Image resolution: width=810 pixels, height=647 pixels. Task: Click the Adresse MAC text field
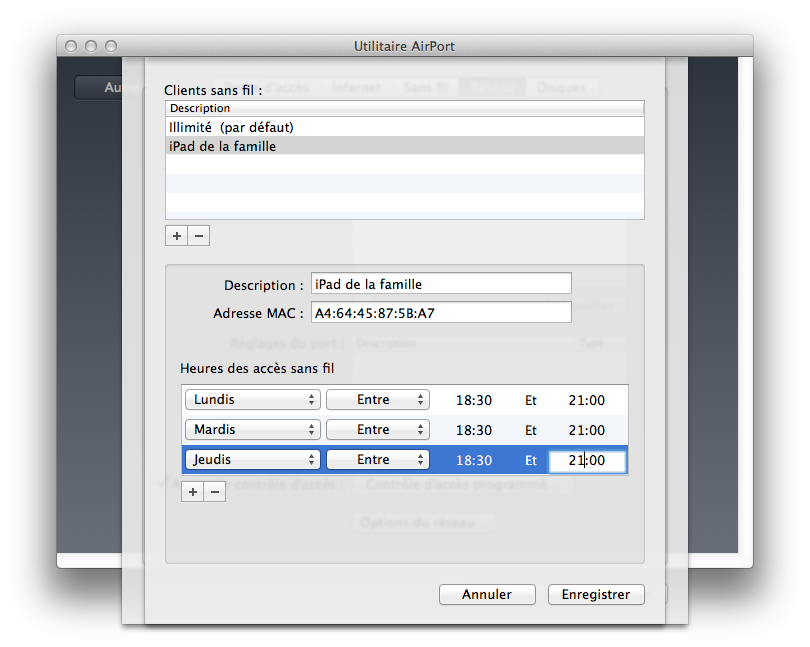441,313
